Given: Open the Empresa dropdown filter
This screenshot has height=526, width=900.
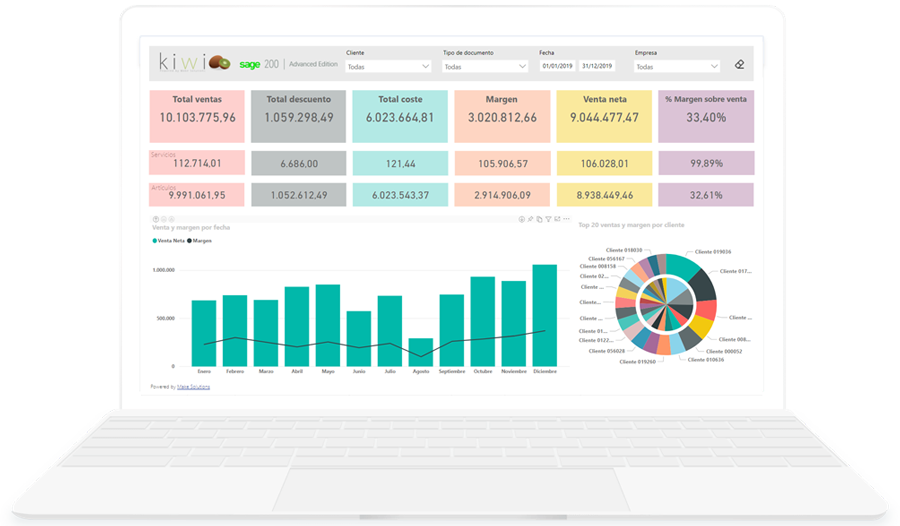Looking at the screenshot, I should [677, 67].
